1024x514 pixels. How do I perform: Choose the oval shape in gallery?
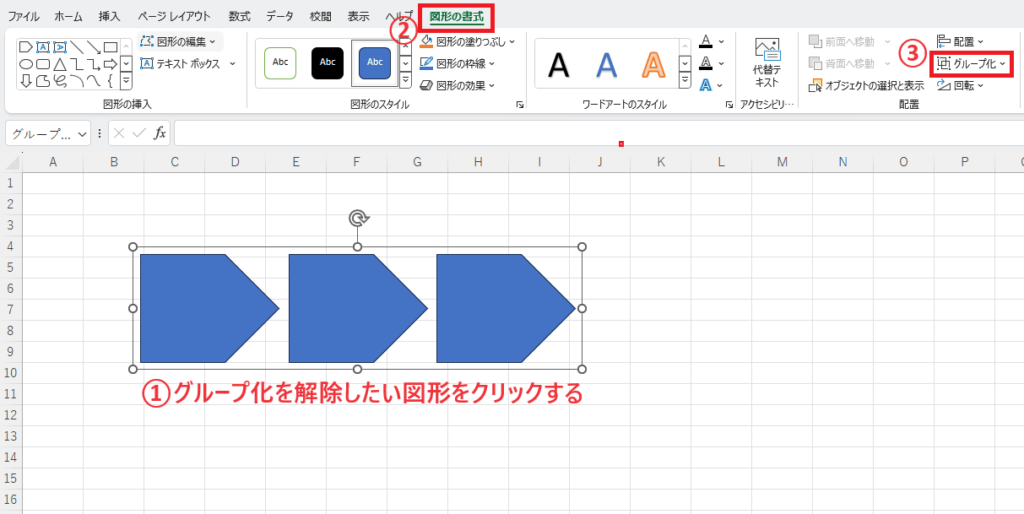25,63
